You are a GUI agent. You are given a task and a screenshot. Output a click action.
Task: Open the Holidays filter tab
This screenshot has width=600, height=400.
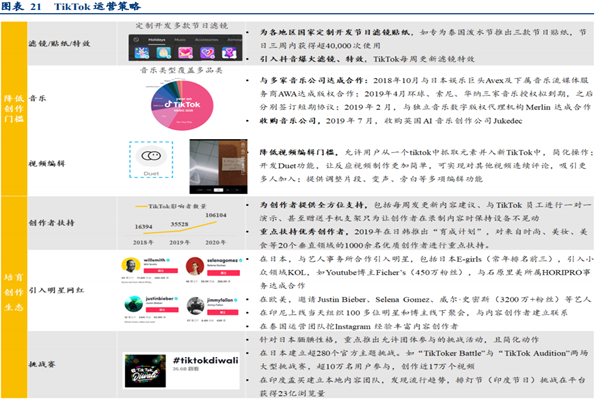157,40
